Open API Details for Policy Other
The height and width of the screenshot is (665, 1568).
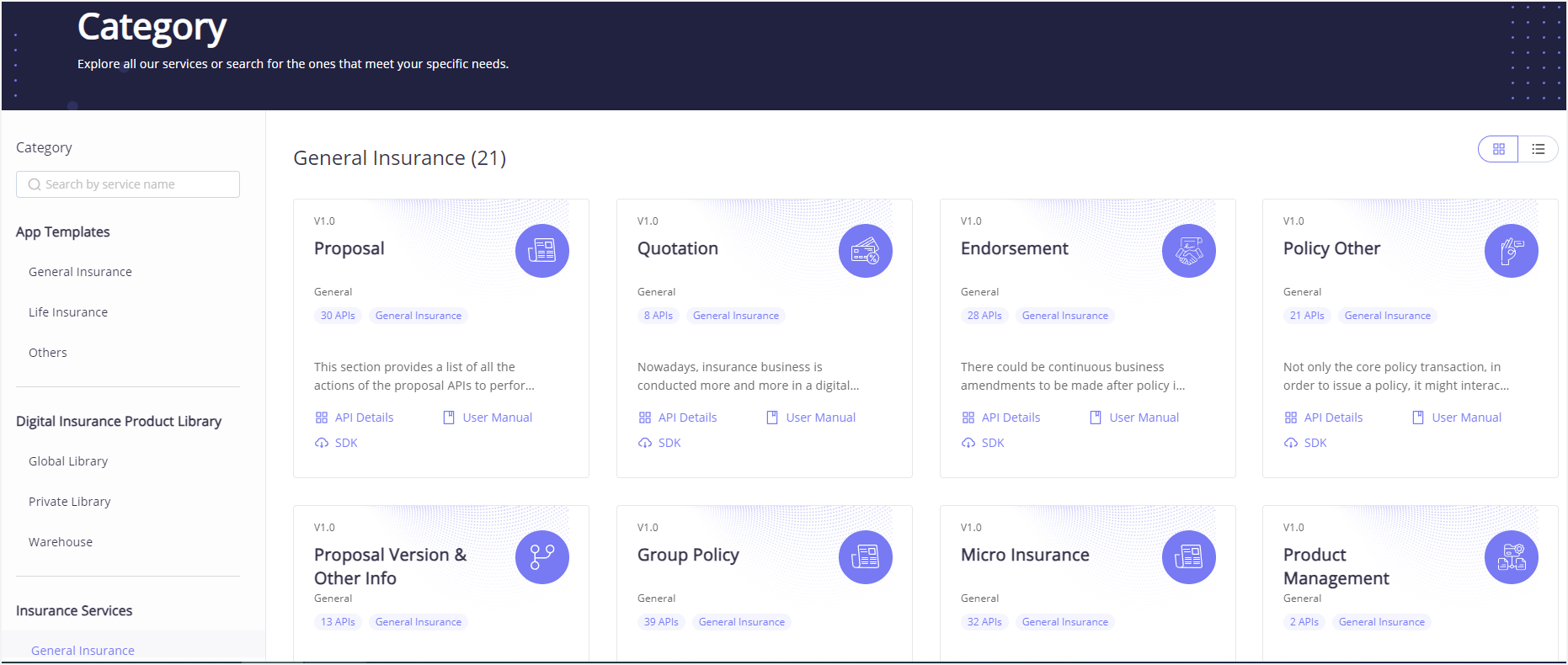(1324, 418)
